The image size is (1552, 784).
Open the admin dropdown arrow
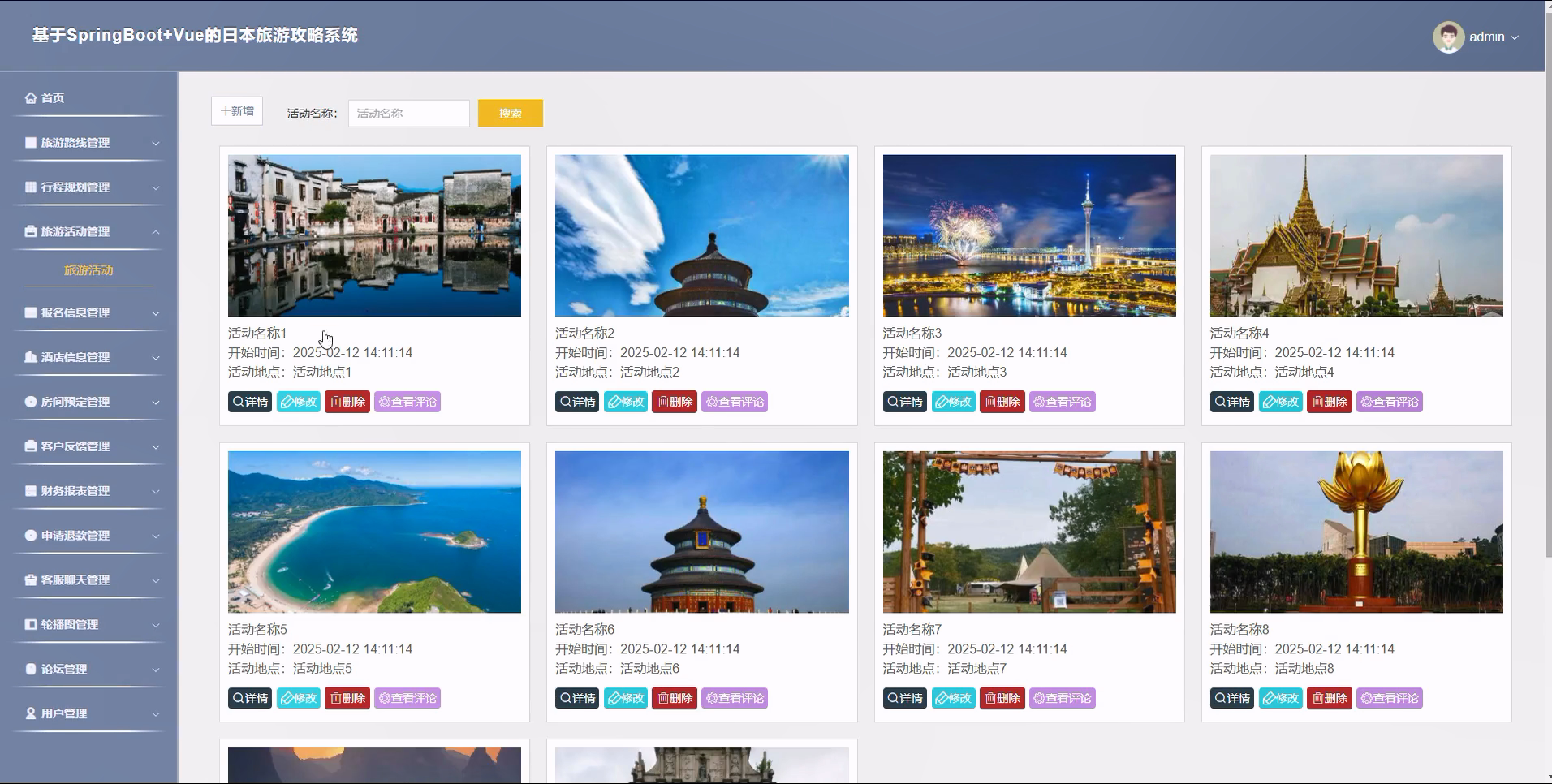[x=1515, y=37]
